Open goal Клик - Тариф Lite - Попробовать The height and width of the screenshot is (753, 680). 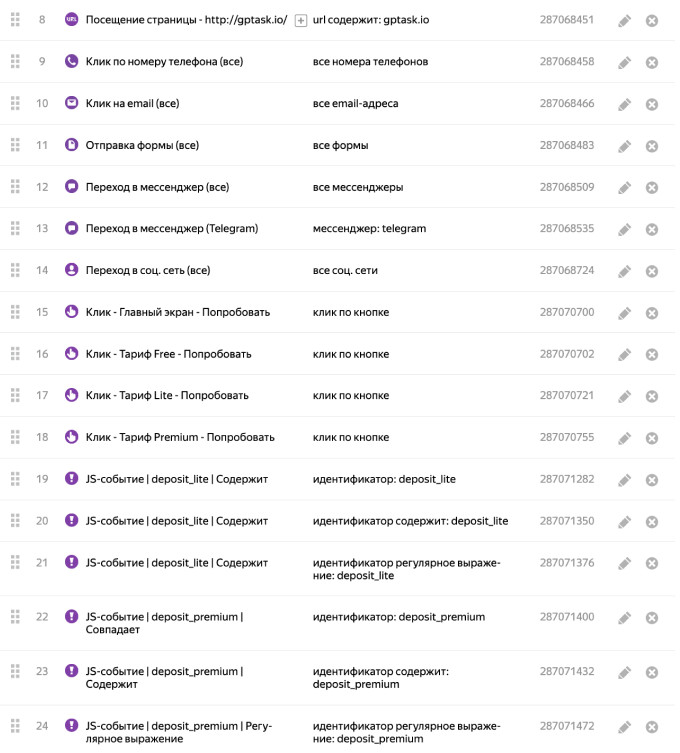tap(167, 396)
